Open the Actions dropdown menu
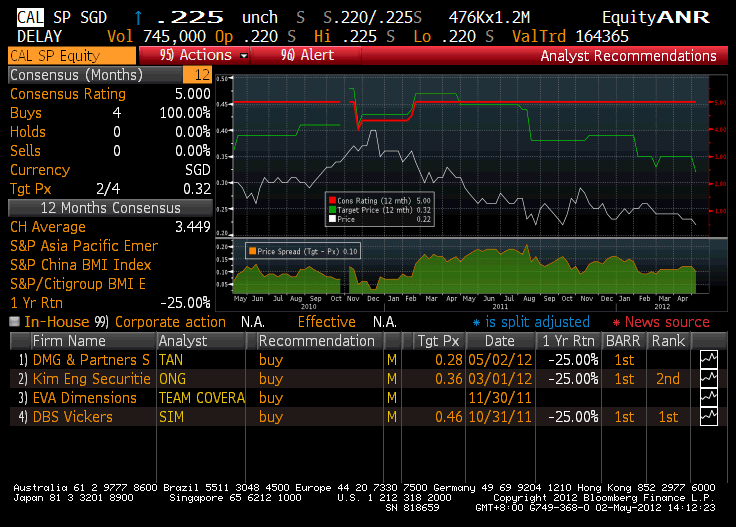 pyautogui.click(x=194, y=55)
